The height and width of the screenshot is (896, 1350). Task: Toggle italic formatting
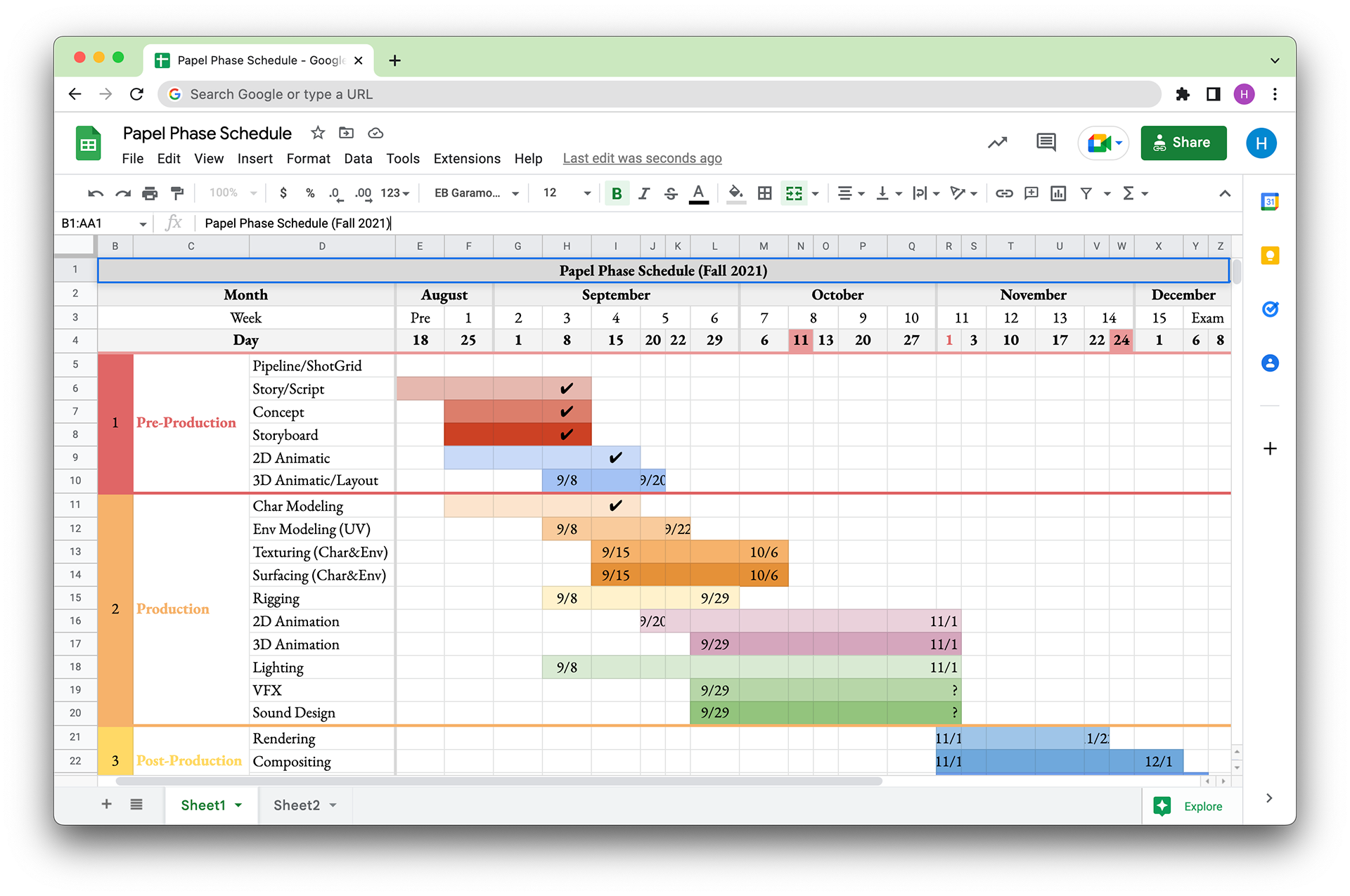point(644,193)
